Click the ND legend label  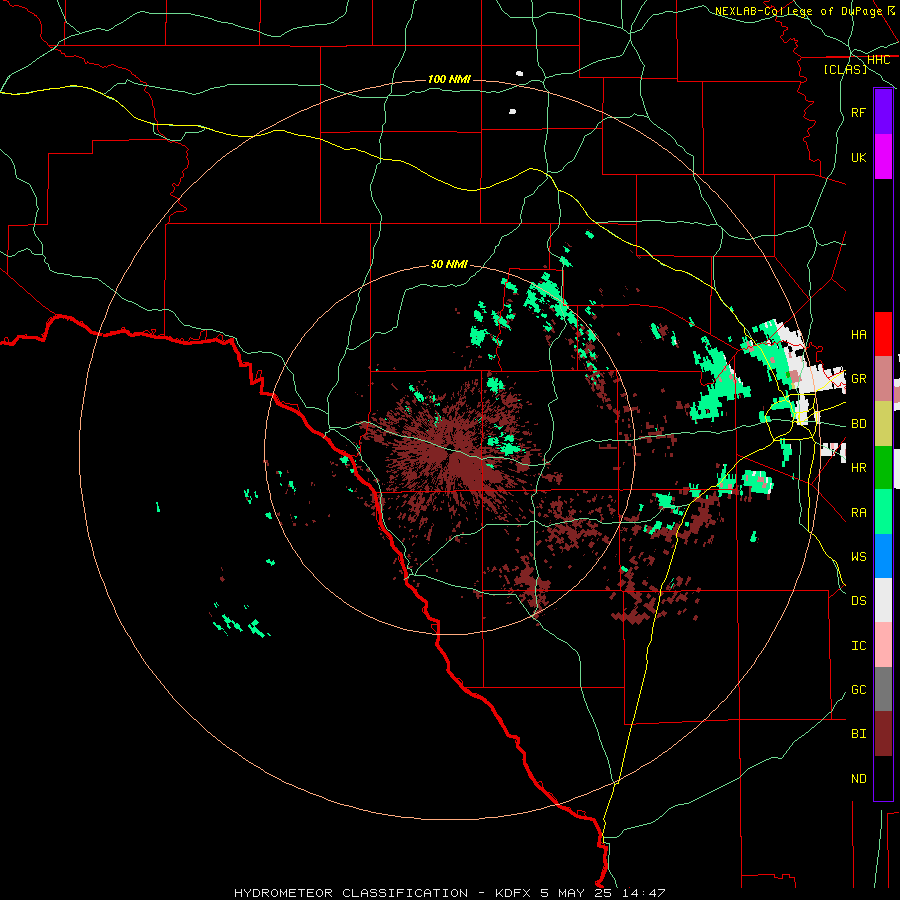[x=858, y=778]
